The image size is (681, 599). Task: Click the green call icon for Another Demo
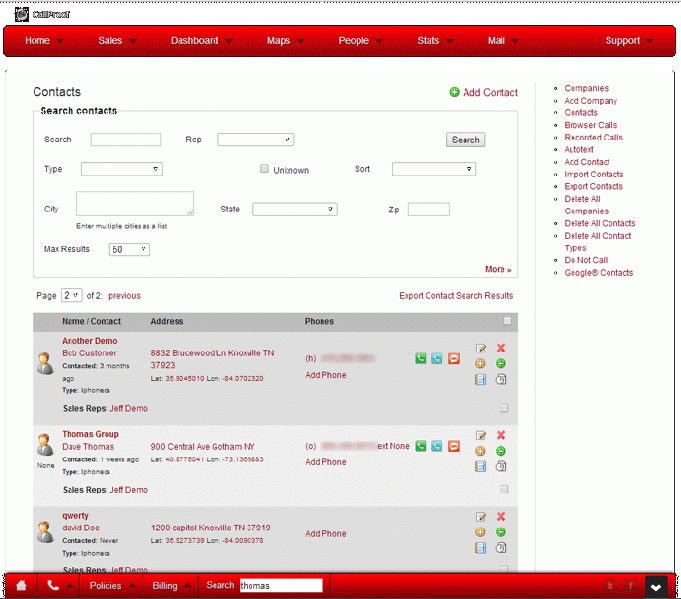[x=420, y=358]
